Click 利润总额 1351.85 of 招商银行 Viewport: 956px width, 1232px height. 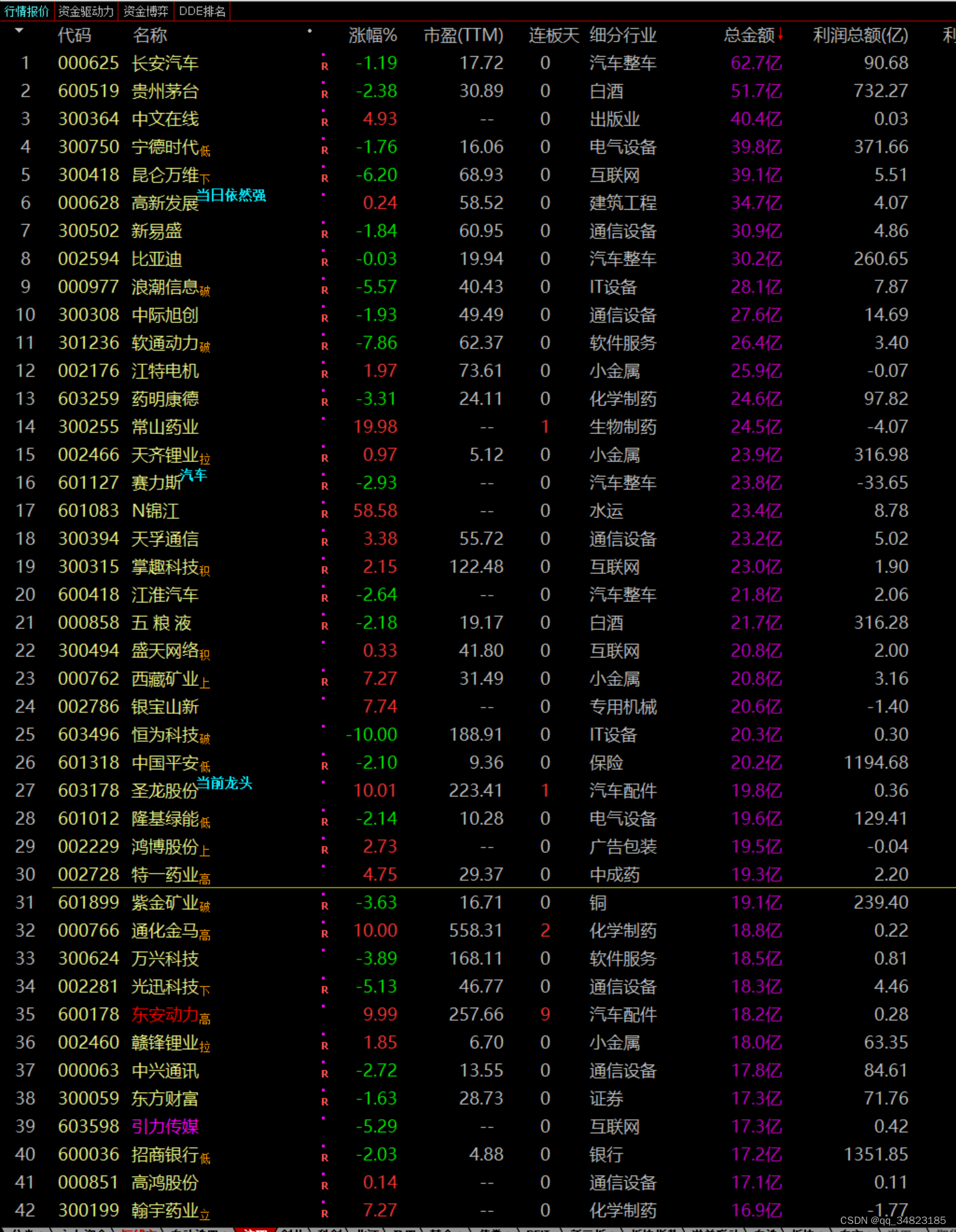click(876, 1154)
